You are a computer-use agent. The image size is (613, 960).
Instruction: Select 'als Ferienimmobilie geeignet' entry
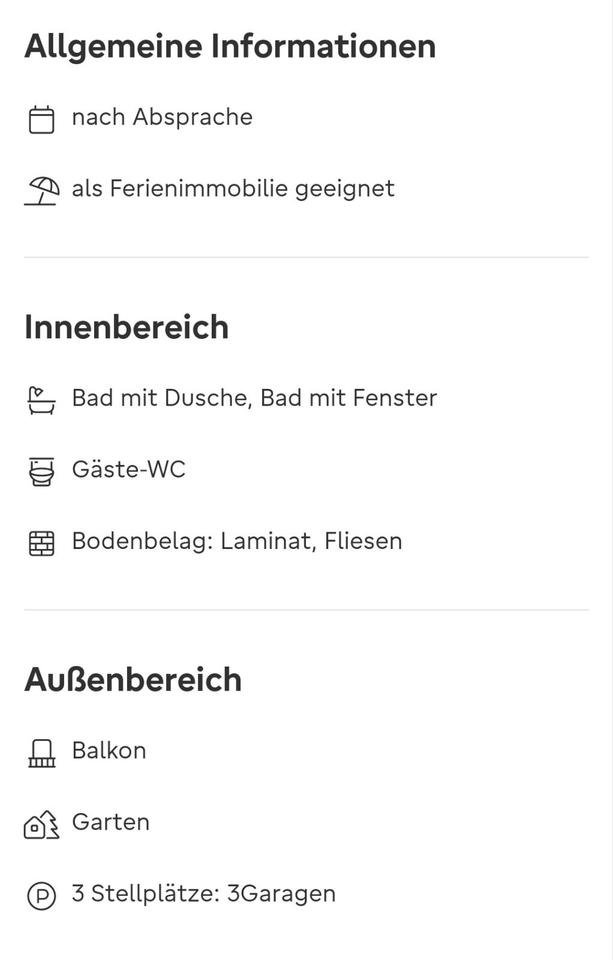coord(233,189)
